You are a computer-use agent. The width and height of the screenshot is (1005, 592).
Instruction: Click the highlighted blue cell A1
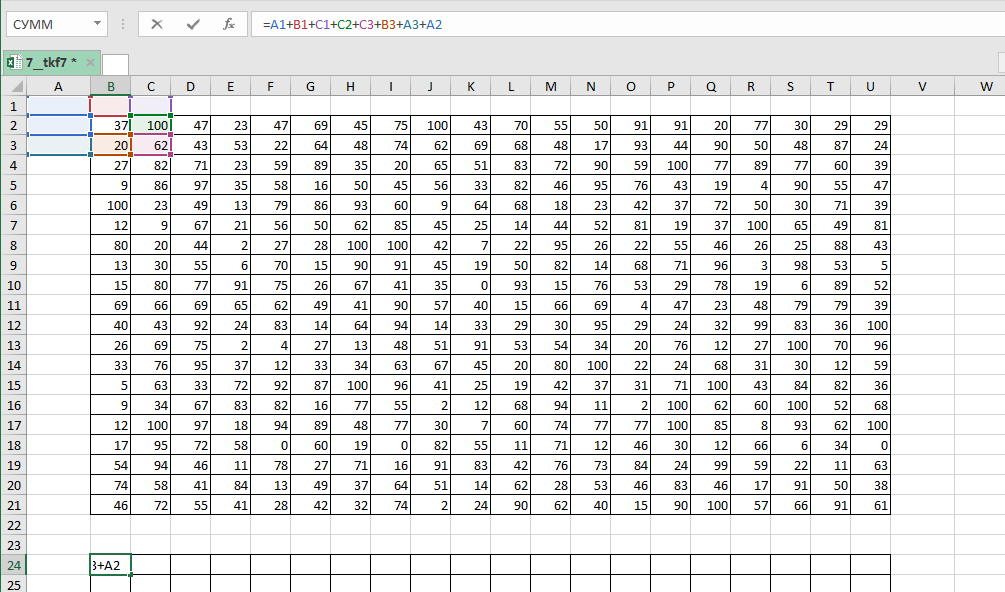pyautogui.click(x=58, y=106)
